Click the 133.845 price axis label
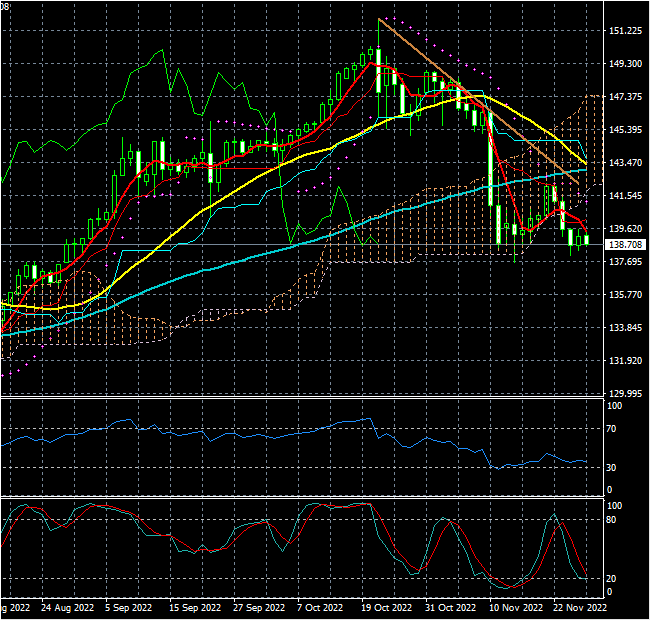The image size is (652, 622). click(x=626, y=328)
